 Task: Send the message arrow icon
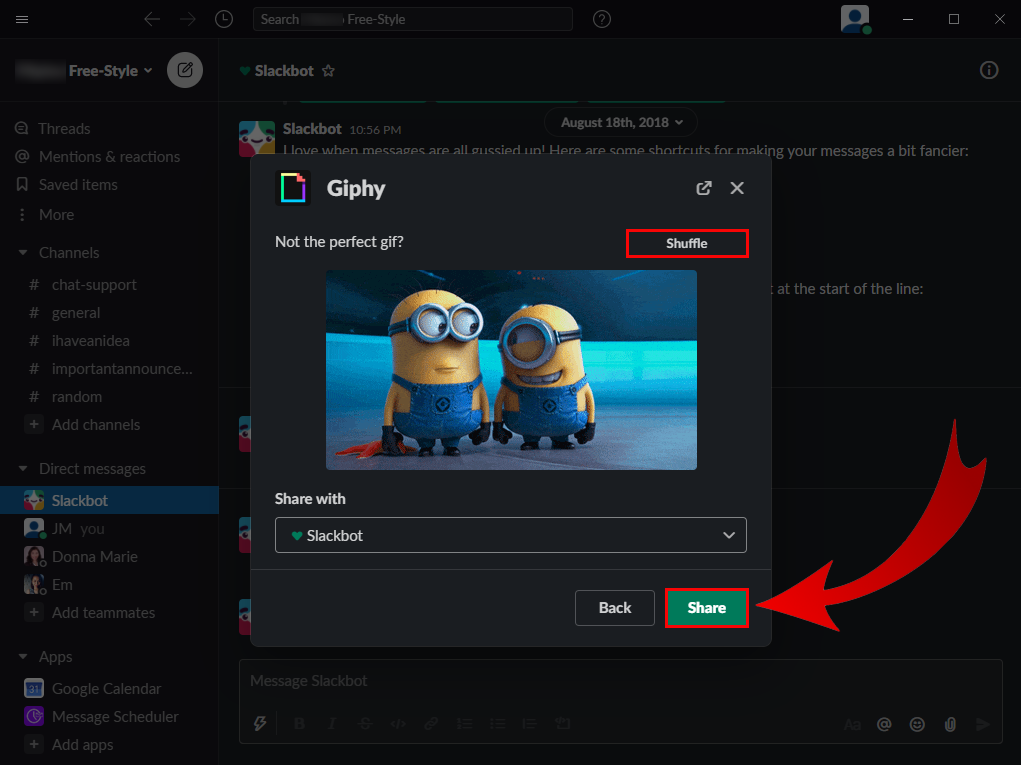(x=983, y=725)
